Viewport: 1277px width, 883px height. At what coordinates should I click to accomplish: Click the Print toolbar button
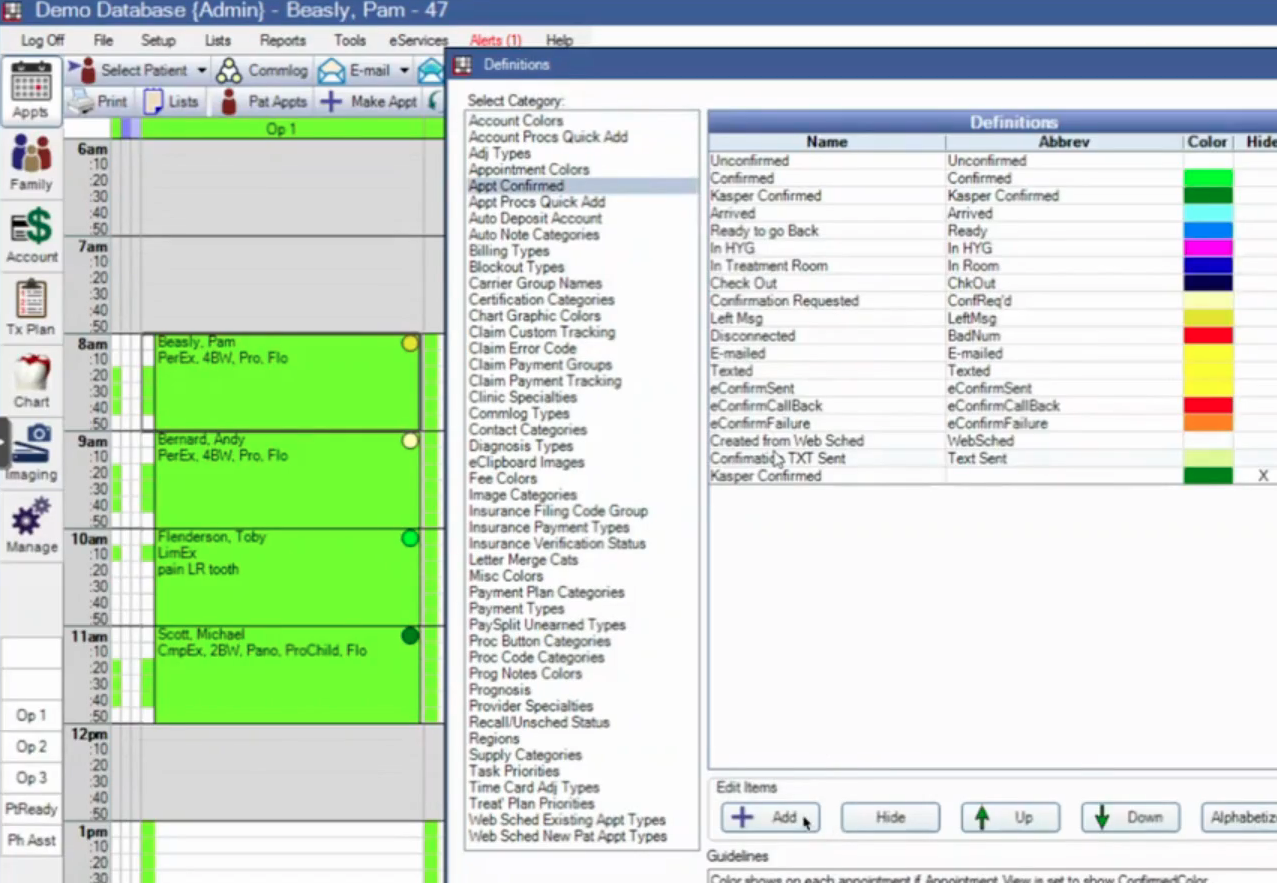point(98,102)
